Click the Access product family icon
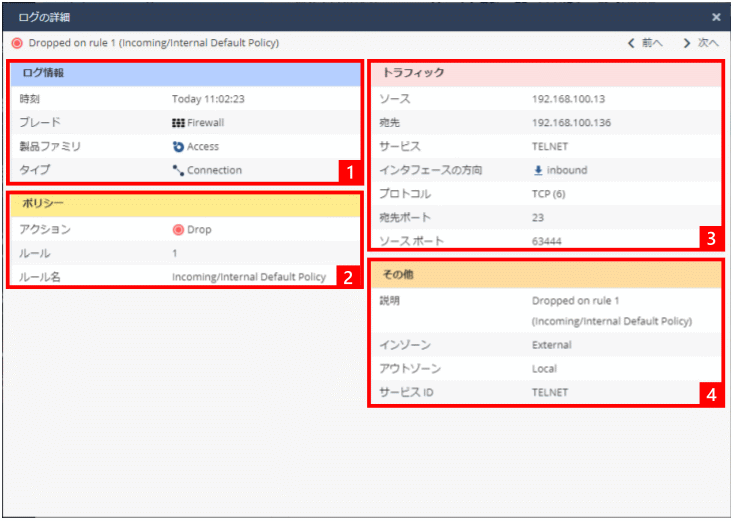 pyautogui.click(x=179, y=147)
